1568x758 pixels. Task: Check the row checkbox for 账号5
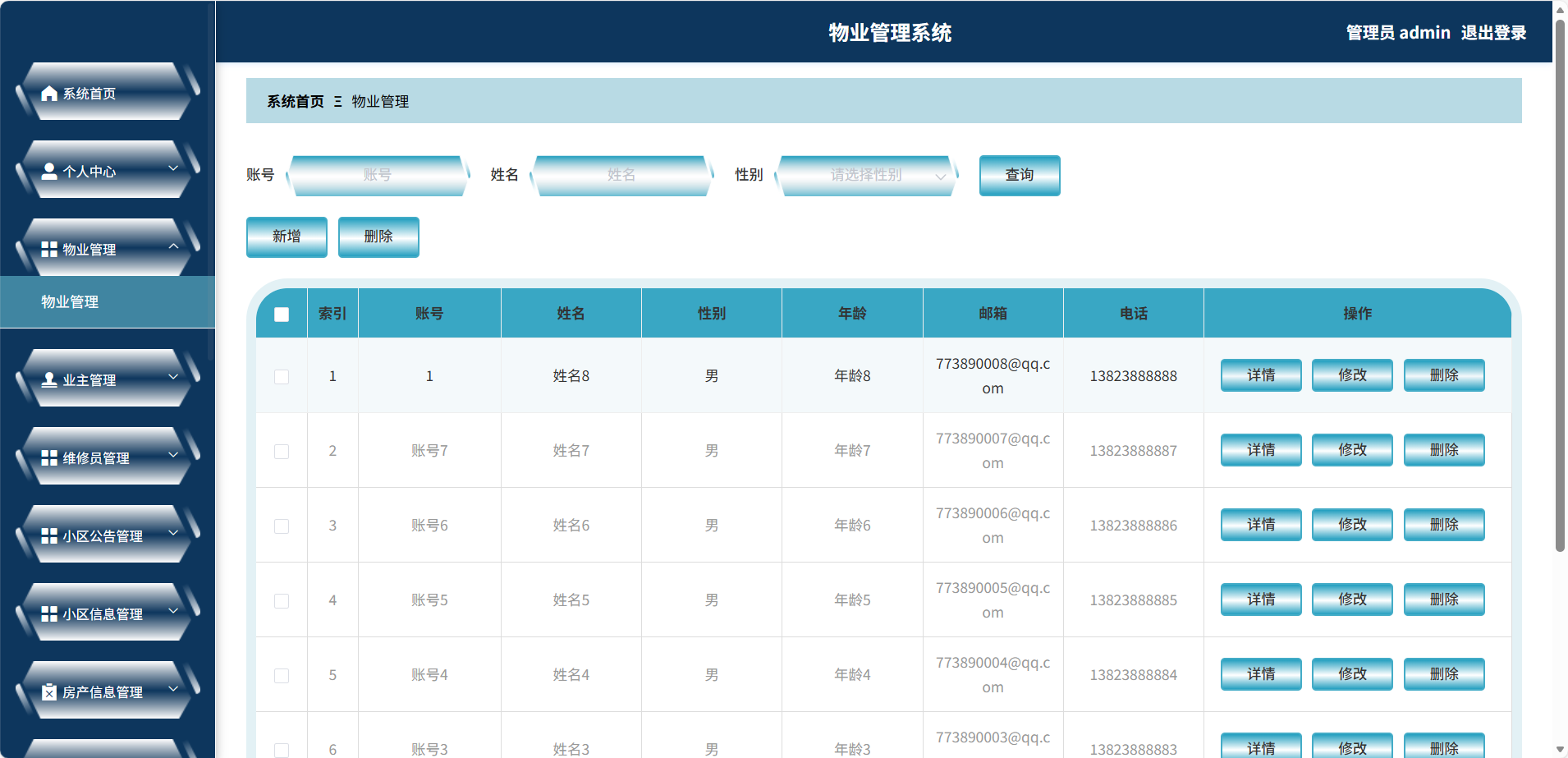282,601
